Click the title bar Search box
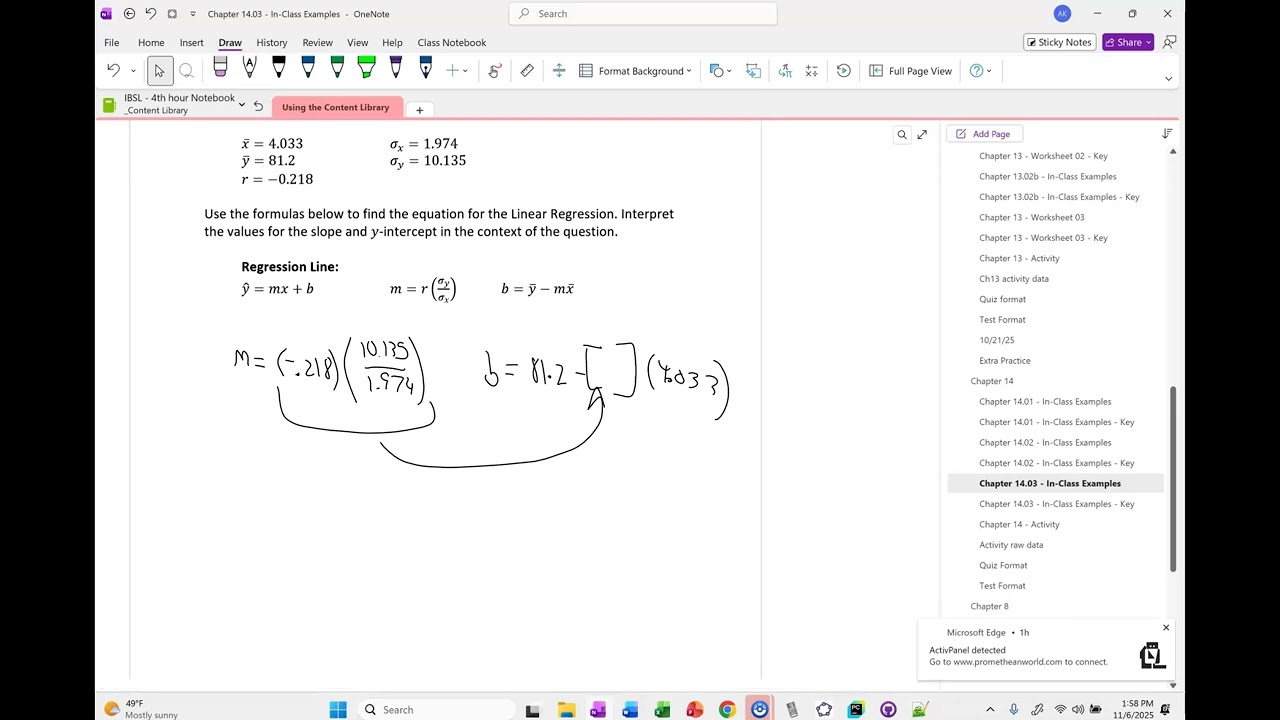 pyautogui.click(x=643, y=14)
